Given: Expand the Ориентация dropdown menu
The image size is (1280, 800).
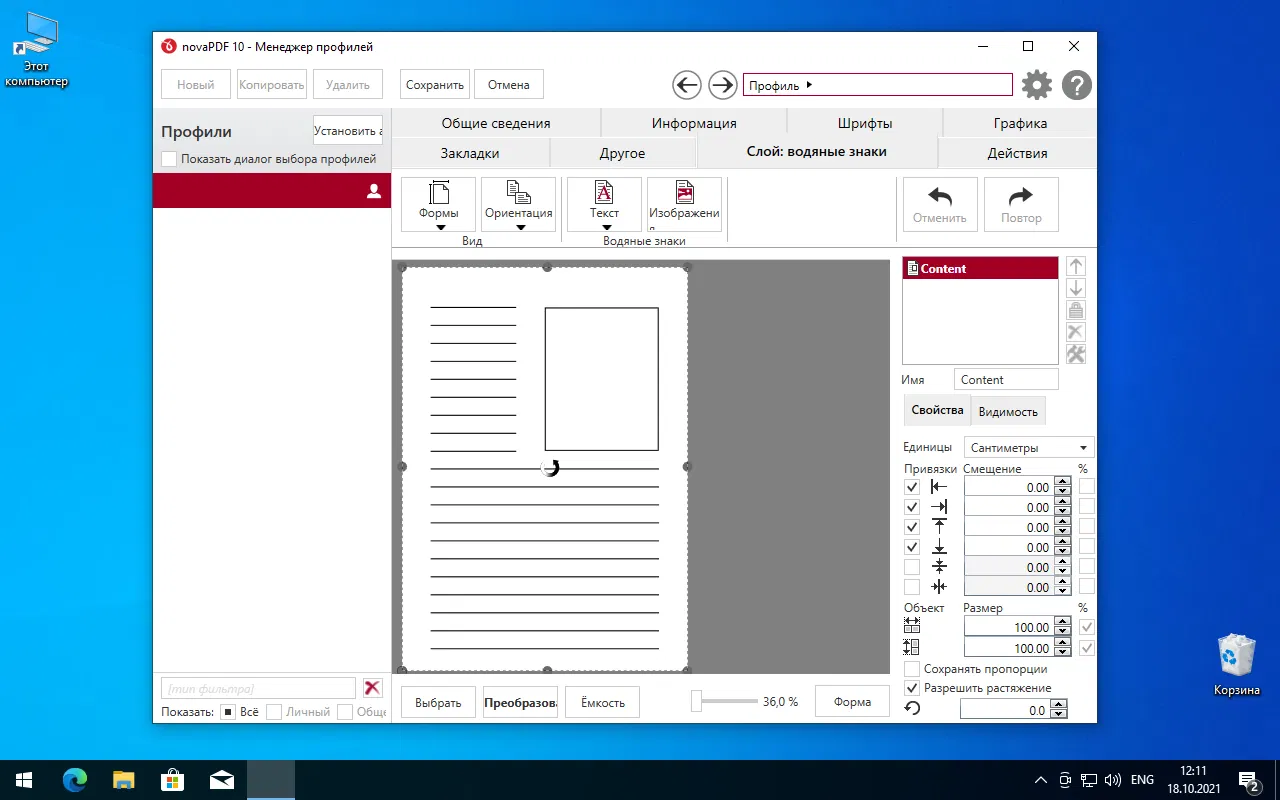Looking at the screenshot, I should (519, 226).
